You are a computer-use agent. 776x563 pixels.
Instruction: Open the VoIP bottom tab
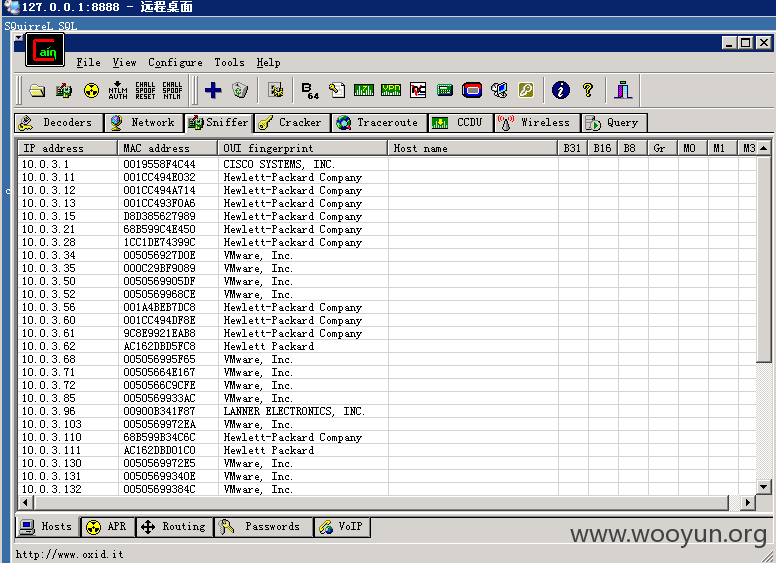point(342,527)
